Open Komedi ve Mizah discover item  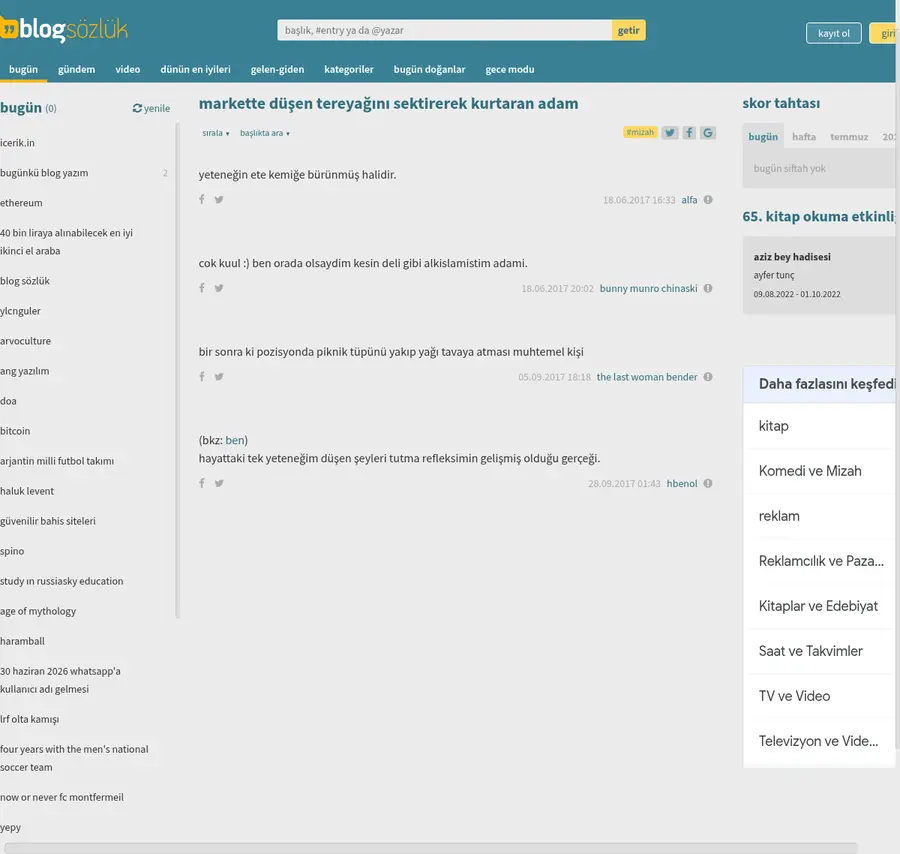(819, 471)
